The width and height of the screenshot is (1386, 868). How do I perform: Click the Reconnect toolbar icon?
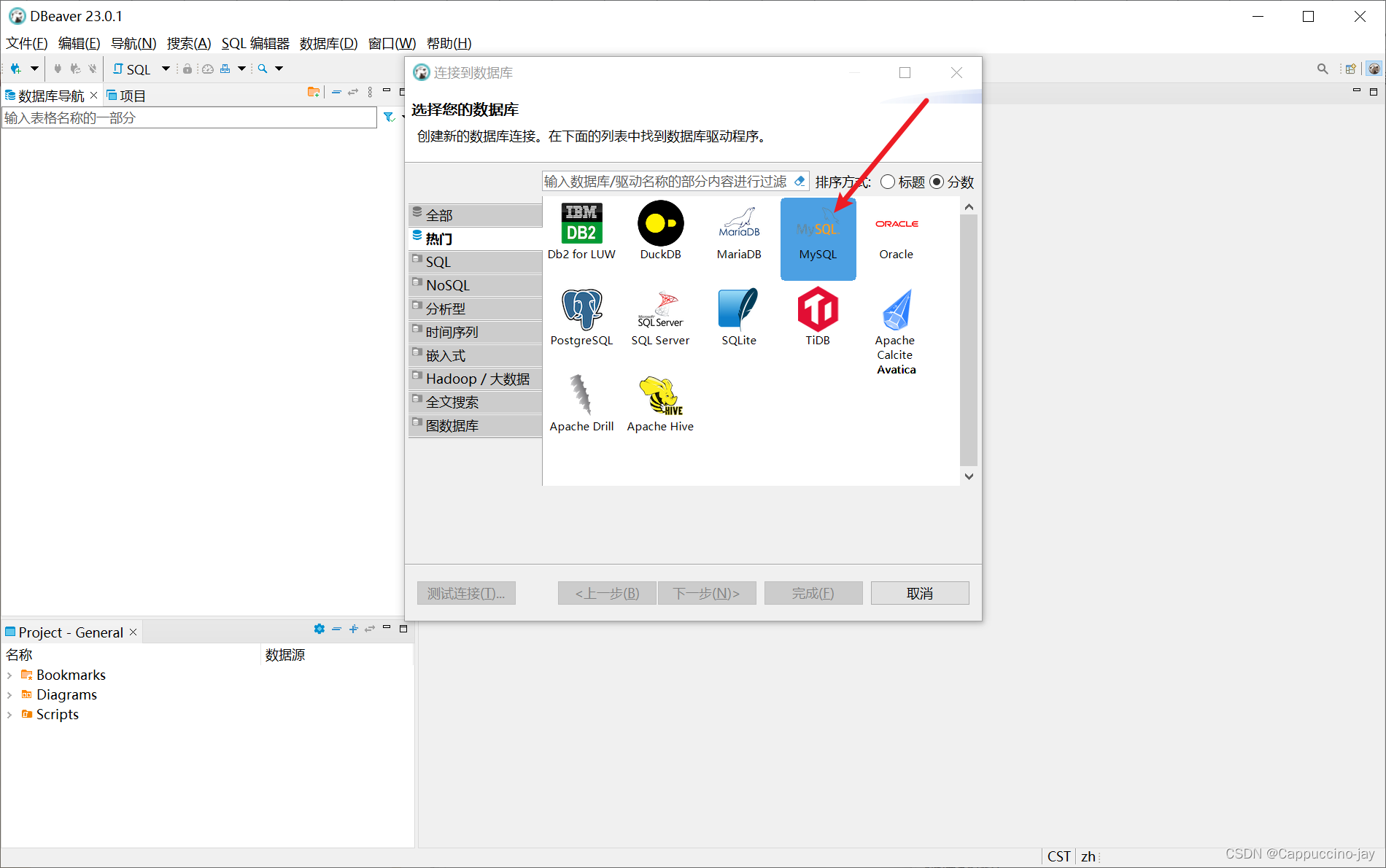point(75,69)
